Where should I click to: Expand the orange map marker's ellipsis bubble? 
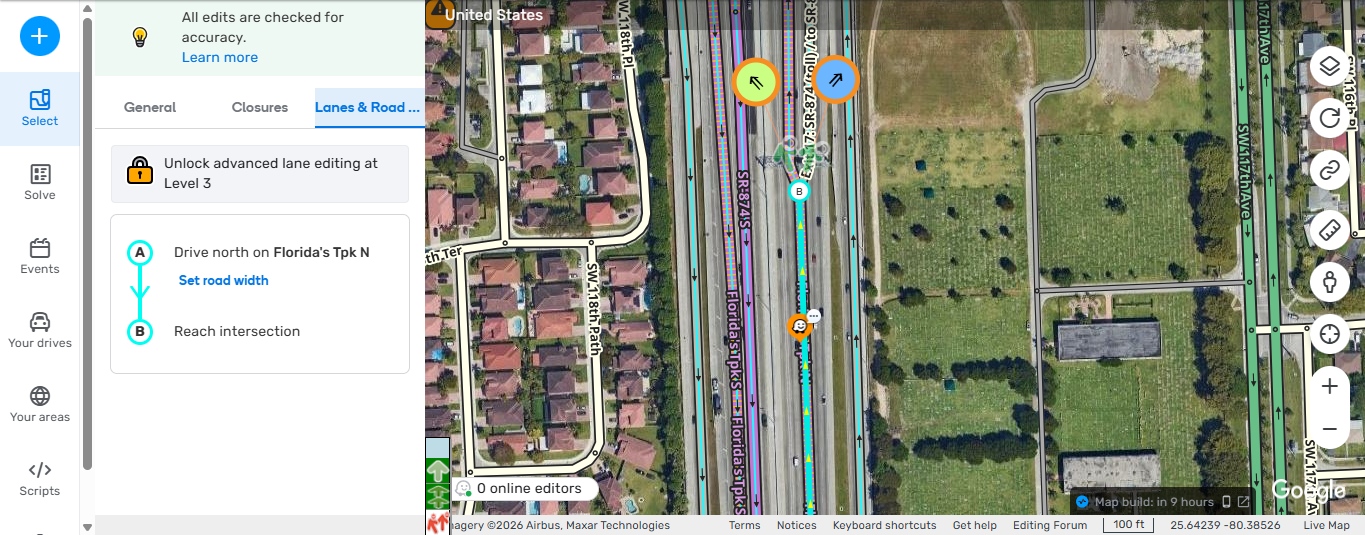pos(814,315)
